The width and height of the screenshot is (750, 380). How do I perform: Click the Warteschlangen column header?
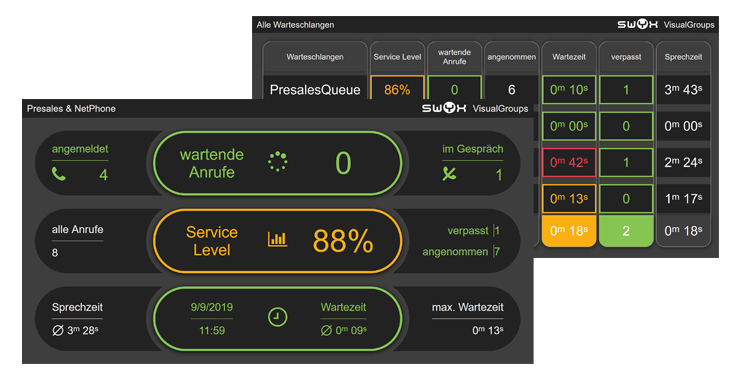coord(315,57)
